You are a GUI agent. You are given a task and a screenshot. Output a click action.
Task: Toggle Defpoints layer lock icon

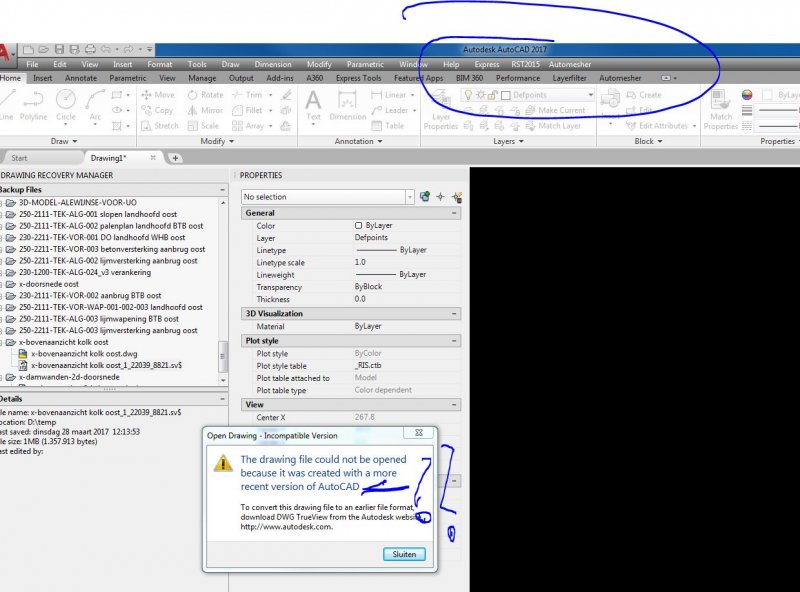(492, 95)
